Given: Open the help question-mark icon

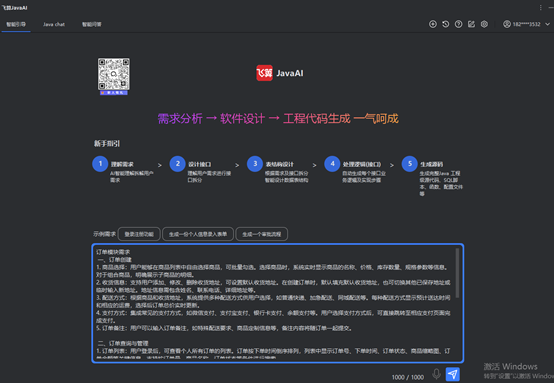Looking at the screenshot, I should click(x=458, y=24).
